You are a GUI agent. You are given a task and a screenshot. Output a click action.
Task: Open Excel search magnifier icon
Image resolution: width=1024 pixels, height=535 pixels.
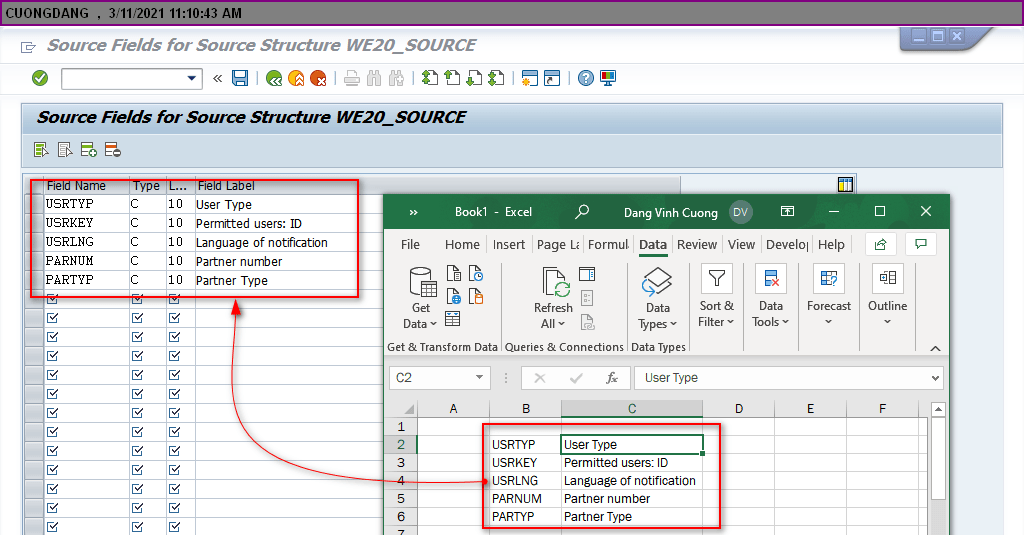point(582,212)
